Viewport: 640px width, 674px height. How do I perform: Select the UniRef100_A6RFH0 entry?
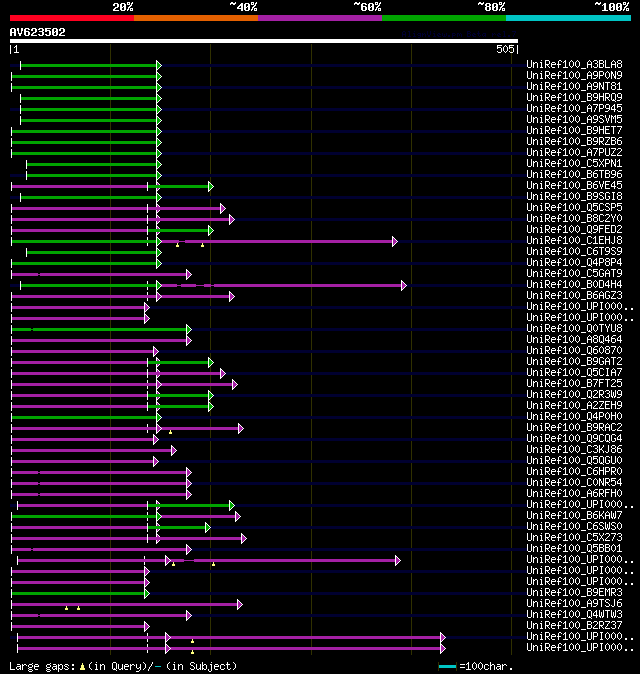pyautogui.click(x=574, y=493)
